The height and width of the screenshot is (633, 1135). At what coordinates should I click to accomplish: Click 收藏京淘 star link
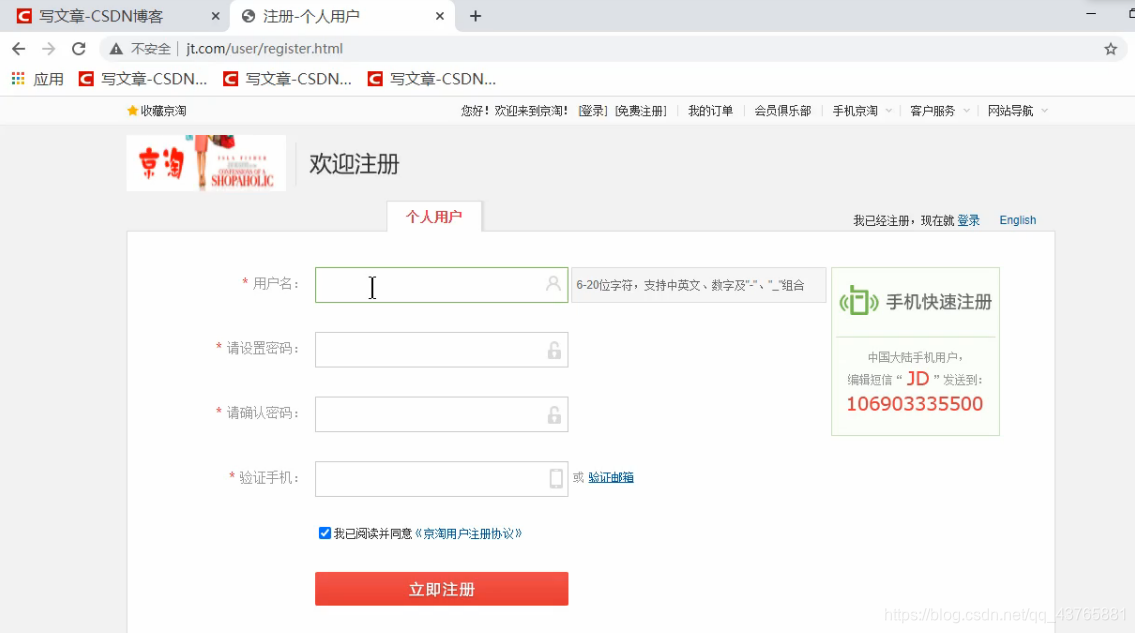[x=156, y=111]
